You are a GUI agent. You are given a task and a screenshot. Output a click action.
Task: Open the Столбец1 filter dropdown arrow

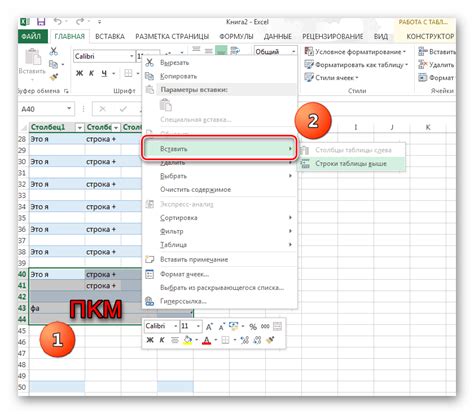[x=80, y=128]
